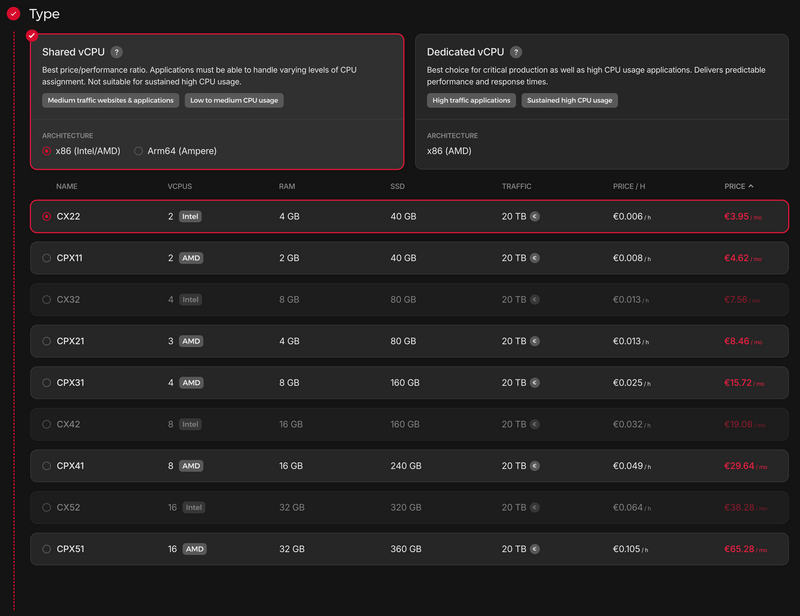This screenshot has width=800, height=616.
Task: Click 'High traffic applications' tag
Action: (471, 101)
